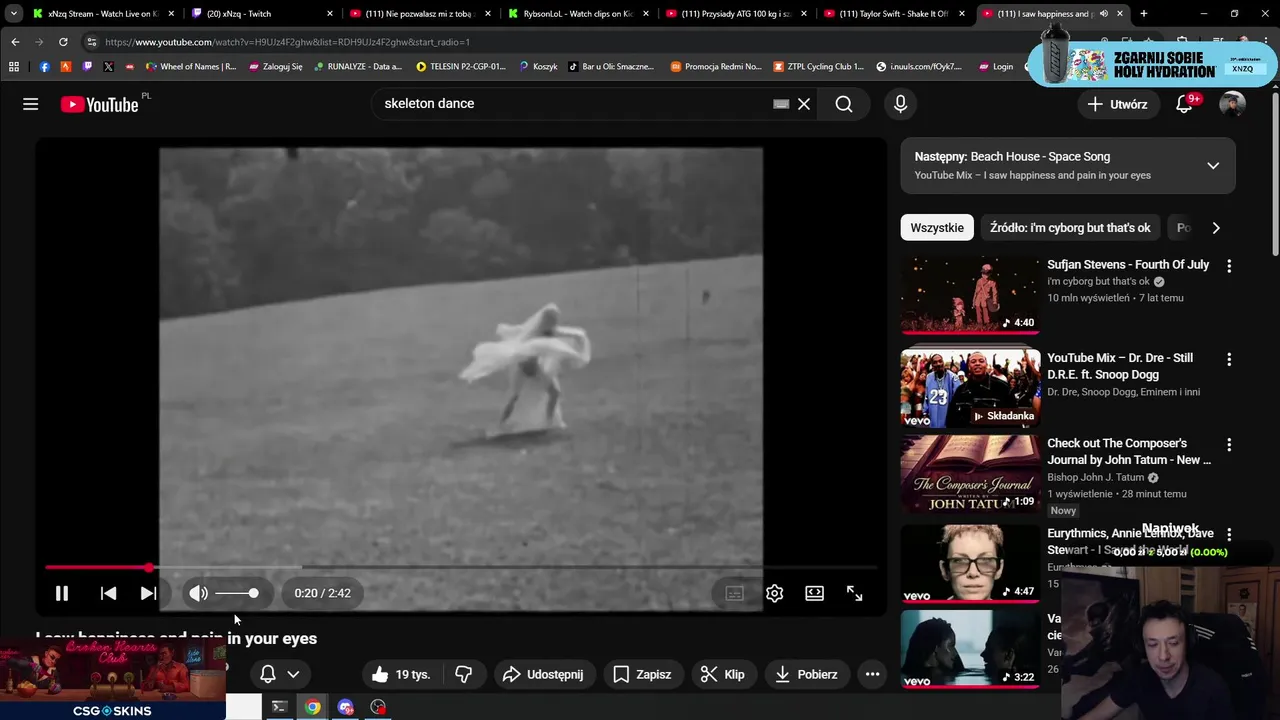This screenshot has width=1280, height=720.
Task: Switch to the Taylor Swift - Shake It Off tab
Action: pyautogui.click(x=892, y=14)
